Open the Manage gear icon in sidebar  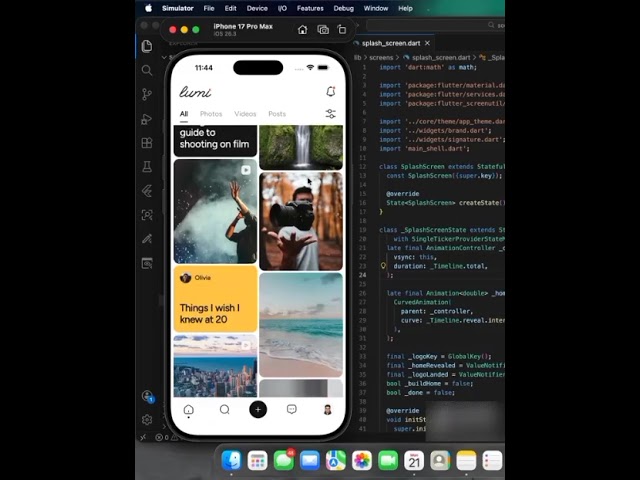click(x=147, y=419)
